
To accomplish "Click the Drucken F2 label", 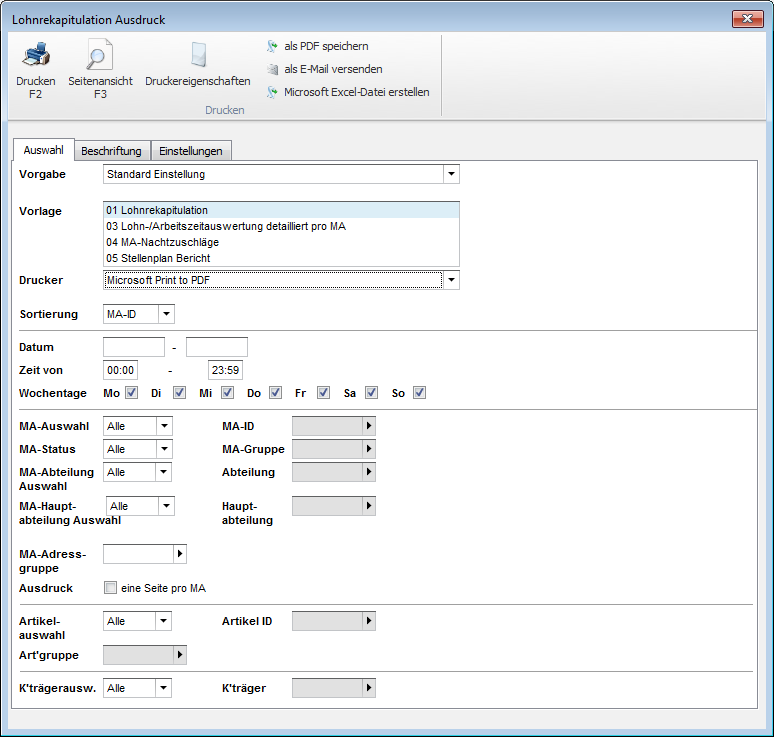I will [36, 87].
